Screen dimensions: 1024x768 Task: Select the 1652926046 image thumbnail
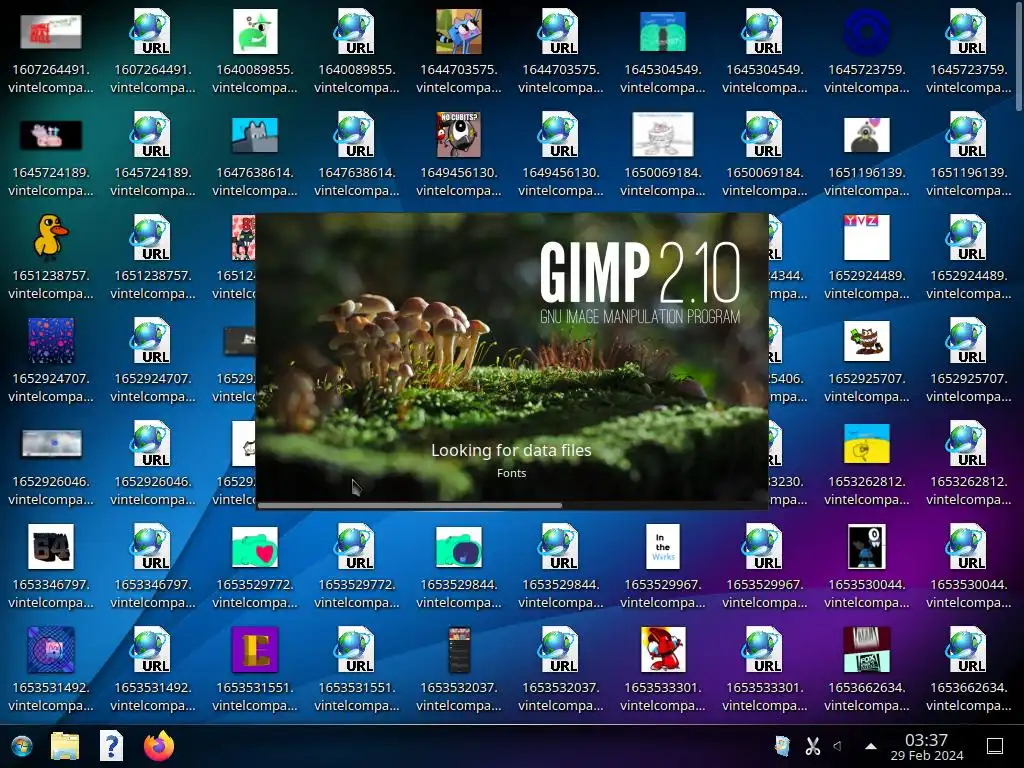point(51,443)
